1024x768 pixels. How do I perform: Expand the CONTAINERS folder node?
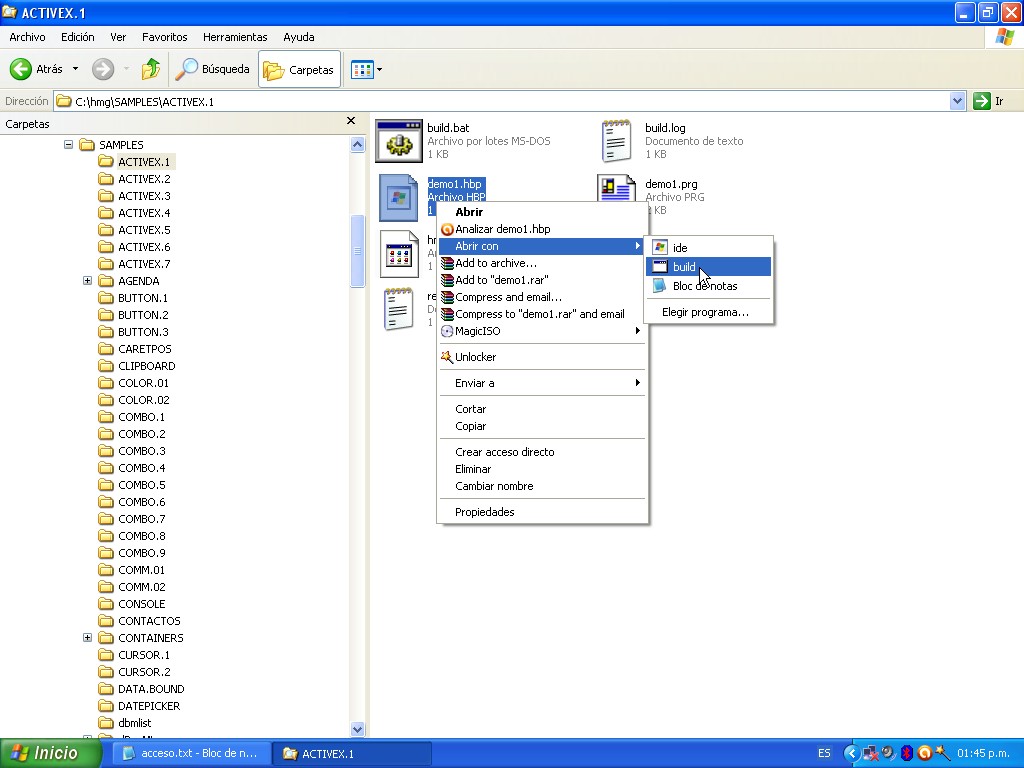click(x=87, y=637)
